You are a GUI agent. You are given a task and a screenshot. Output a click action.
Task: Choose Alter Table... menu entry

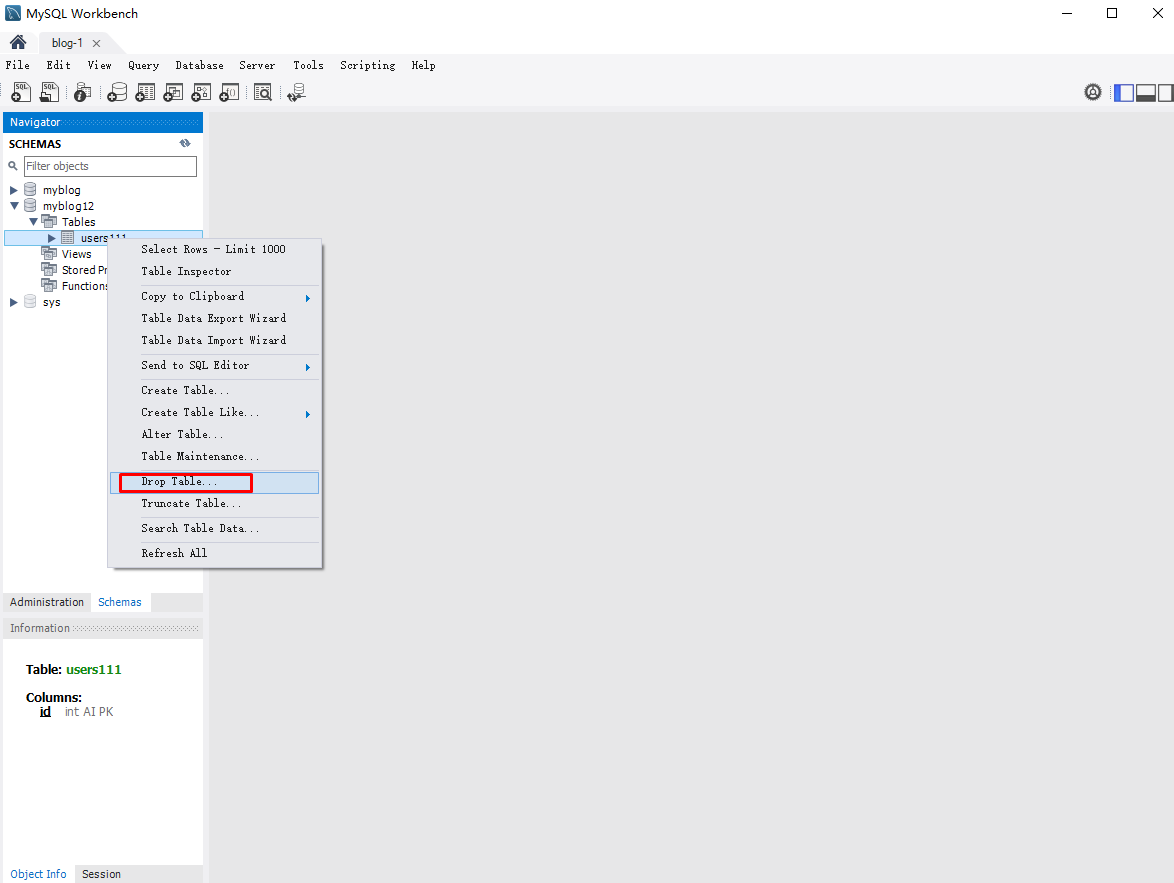214,434
